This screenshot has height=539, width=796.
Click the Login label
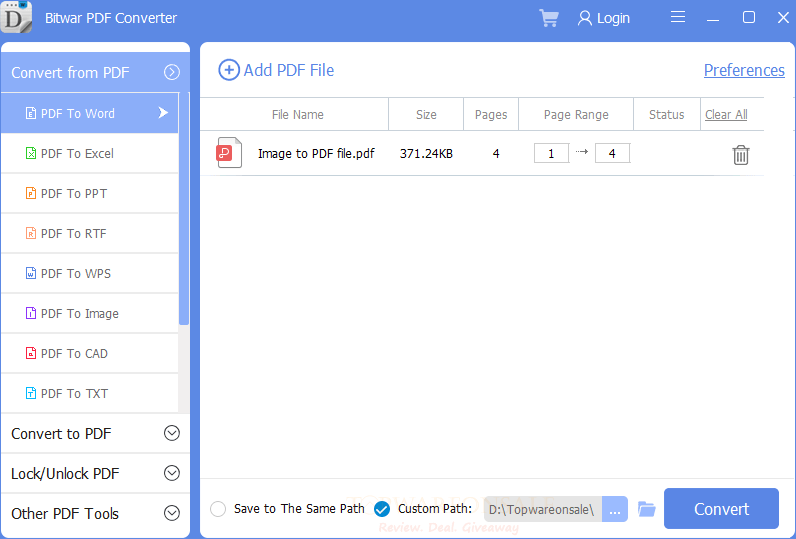[613, 18]
